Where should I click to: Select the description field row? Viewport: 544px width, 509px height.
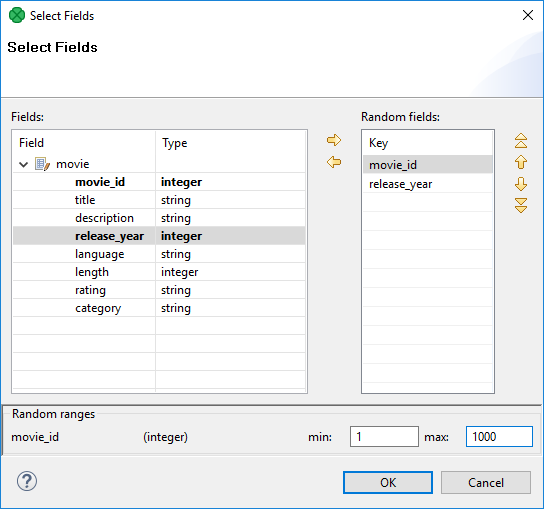click(x=159, y=218)
